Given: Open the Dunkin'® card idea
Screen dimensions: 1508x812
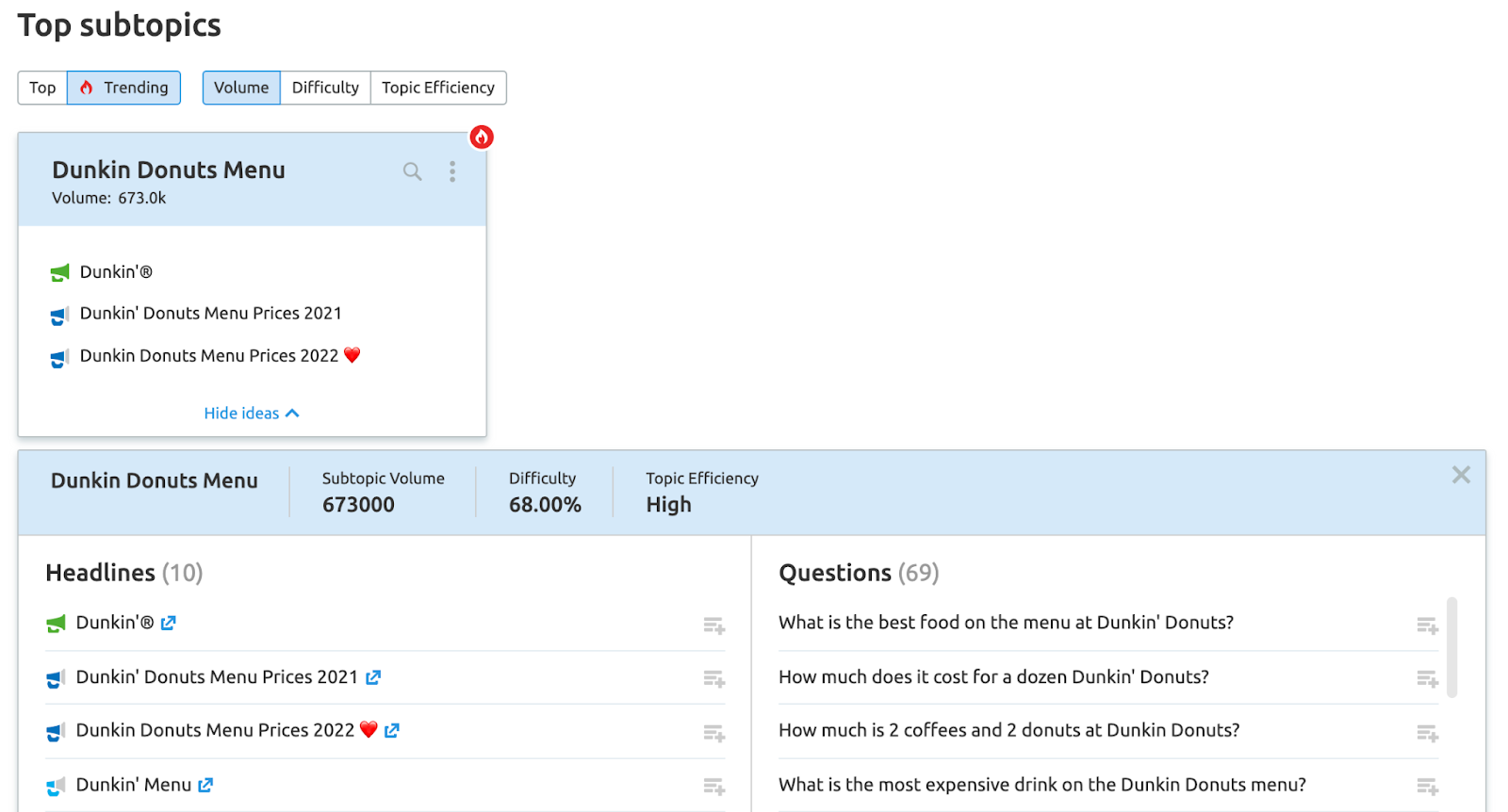Looking at the screenshot, I should point(116,272).
